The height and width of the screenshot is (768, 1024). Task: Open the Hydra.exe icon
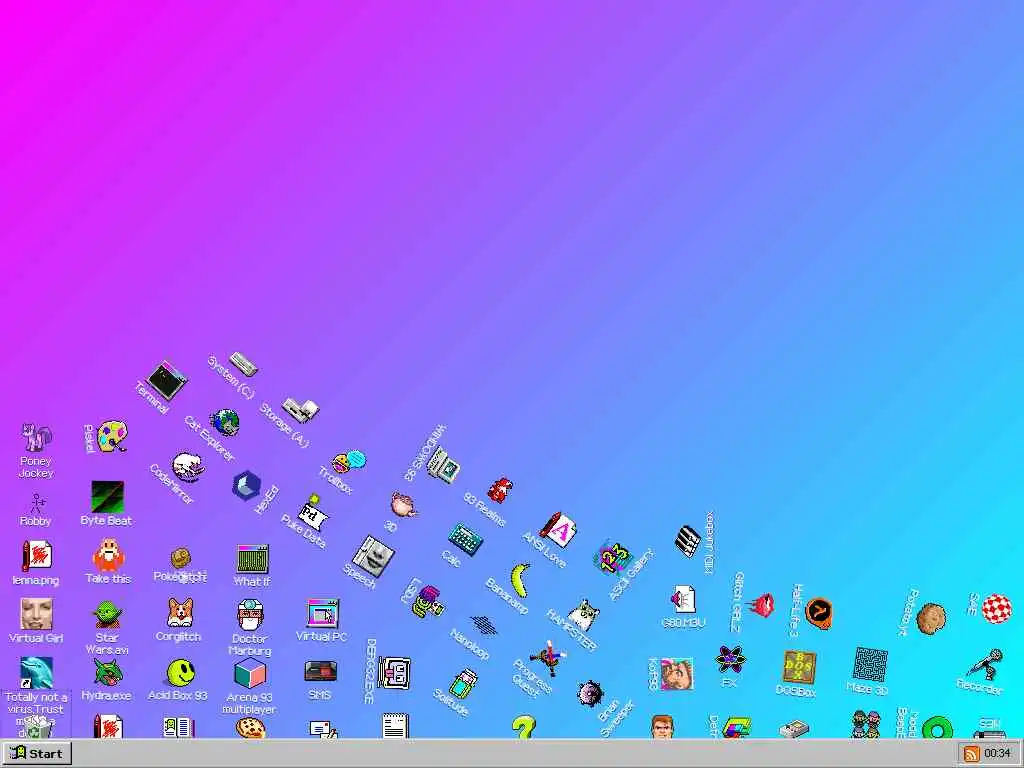pos(108,673)
